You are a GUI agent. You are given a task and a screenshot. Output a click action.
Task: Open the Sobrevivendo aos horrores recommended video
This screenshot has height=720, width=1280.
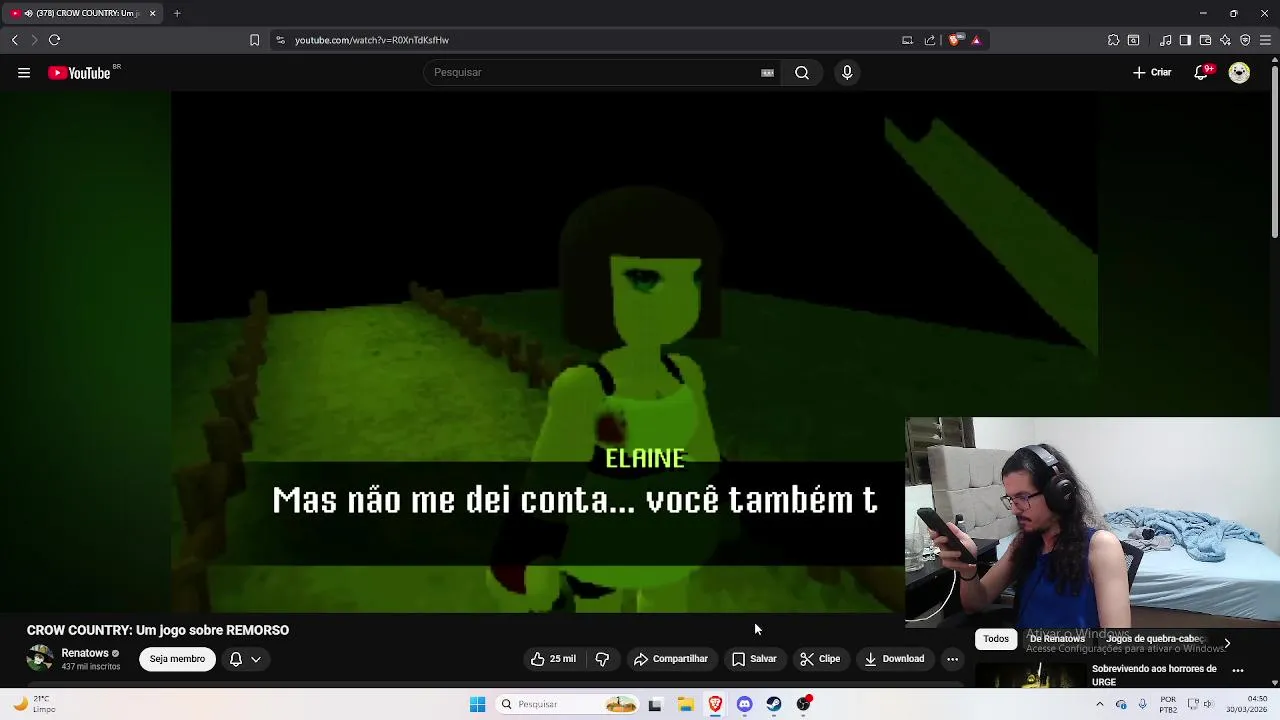click(x=1154, y=675)
